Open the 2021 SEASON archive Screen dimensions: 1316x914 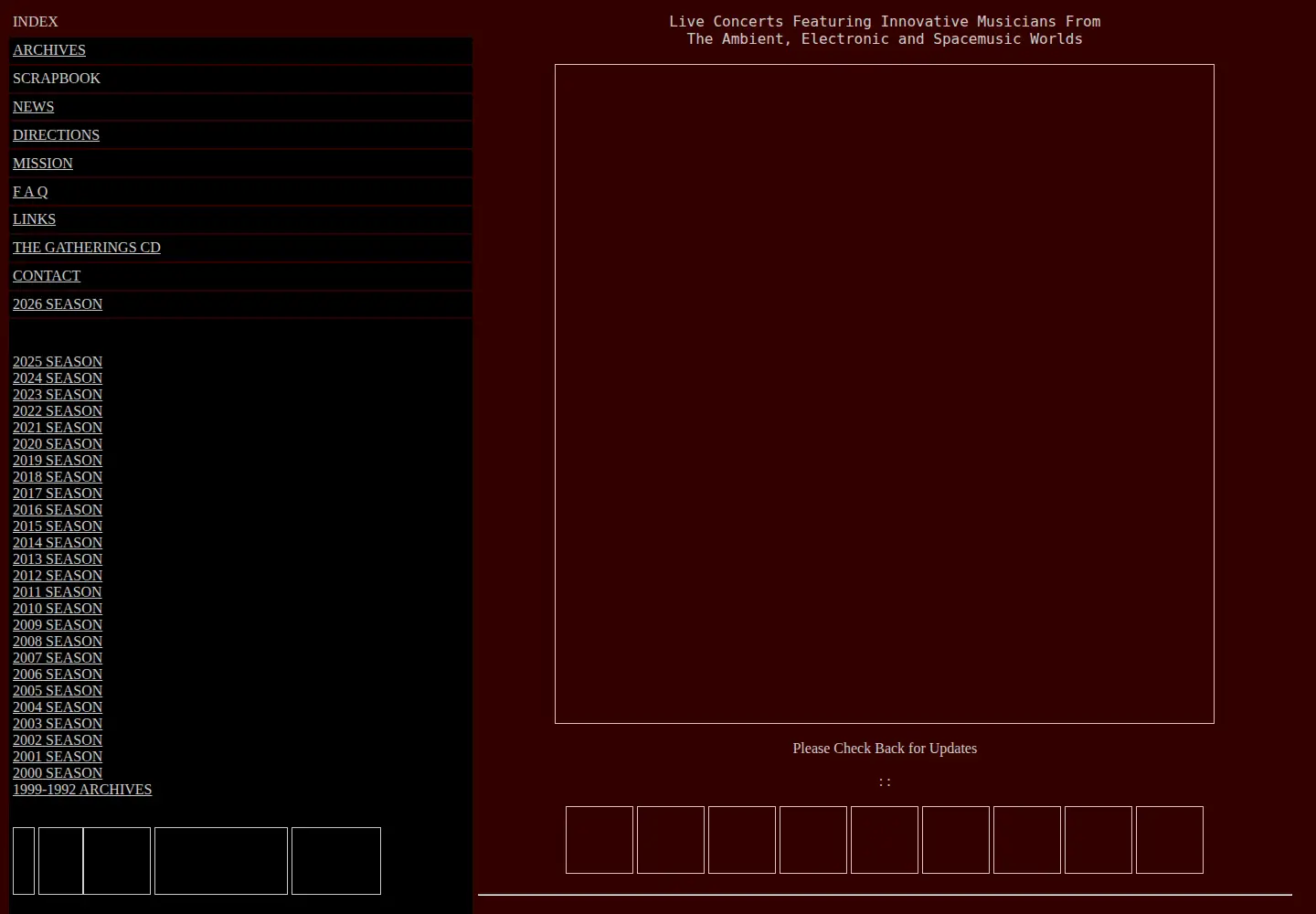[58, 428]
